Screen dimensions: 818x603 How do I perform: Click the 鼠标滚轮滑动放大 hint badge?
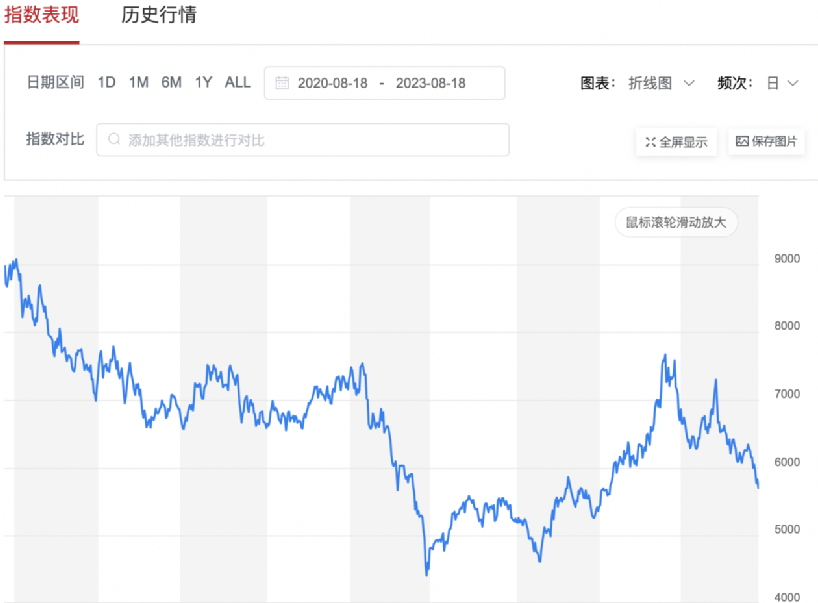coord(676,222)
